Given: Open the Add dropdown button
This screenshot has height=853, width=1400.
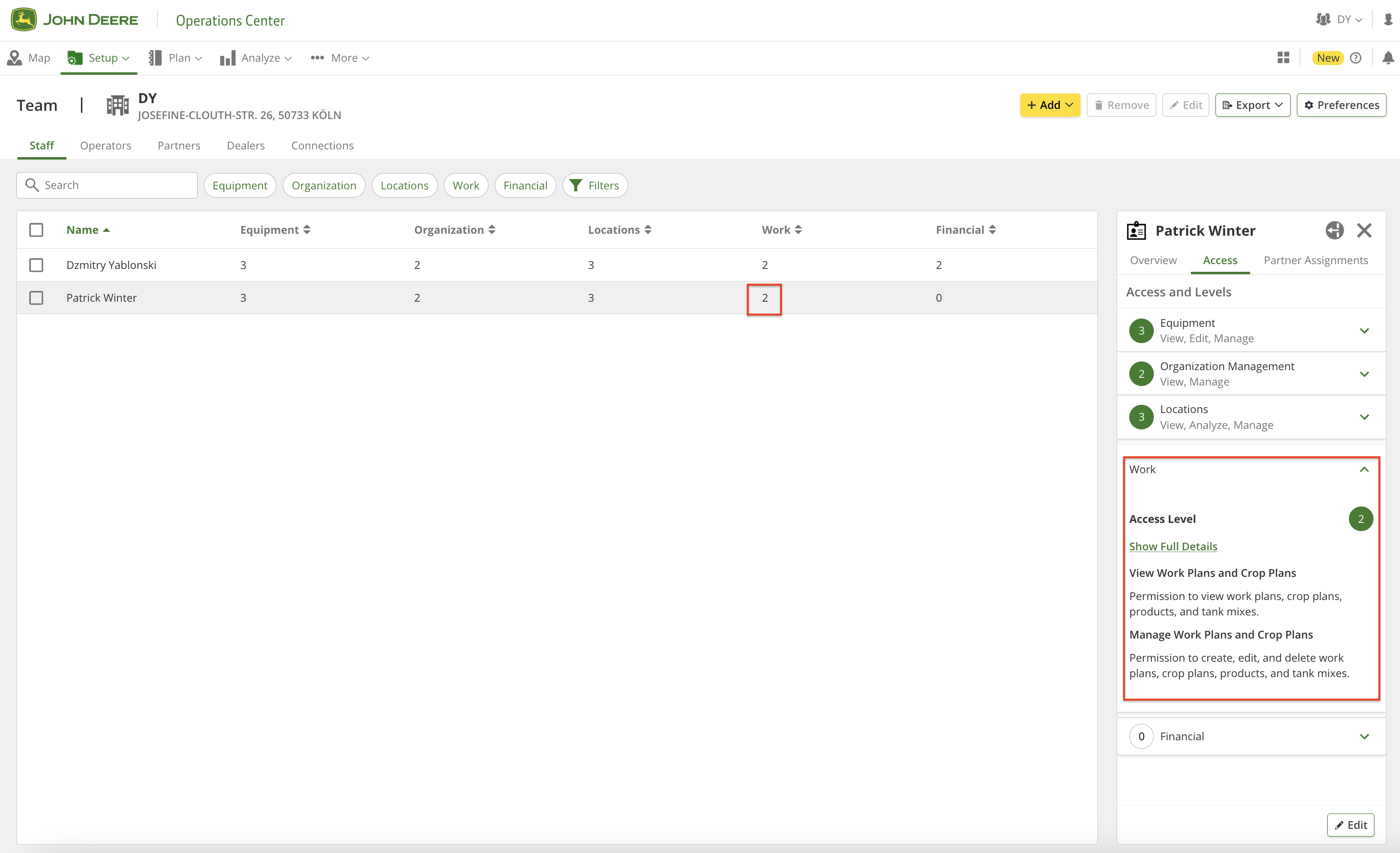Looking at the screenshot, I should point(1049,105).
